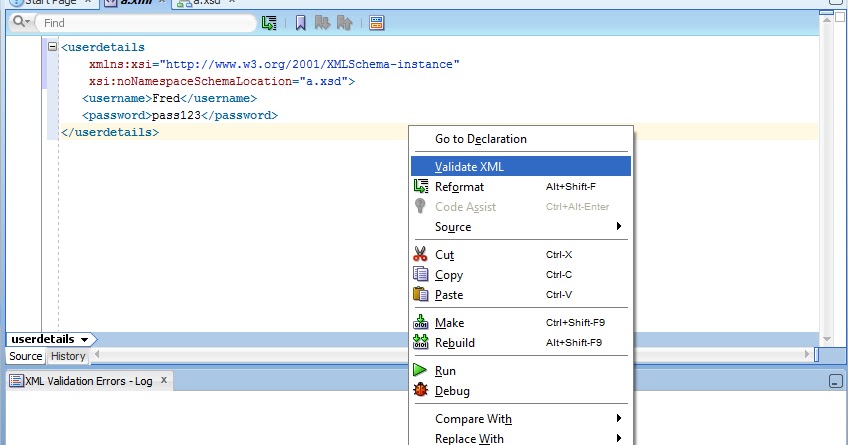Switch to the History tab
The height and width of the screenshot is (445, 848).
pyautogui.click(x=68, y=356)
